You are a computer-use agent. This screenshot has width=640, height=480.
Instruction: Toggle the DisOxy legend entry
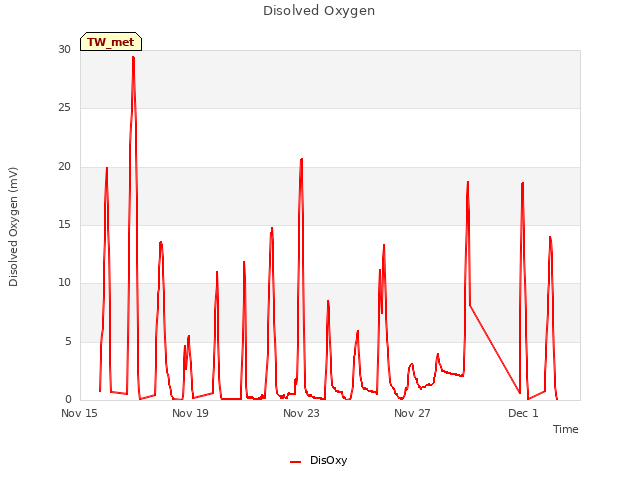(318, 460)
